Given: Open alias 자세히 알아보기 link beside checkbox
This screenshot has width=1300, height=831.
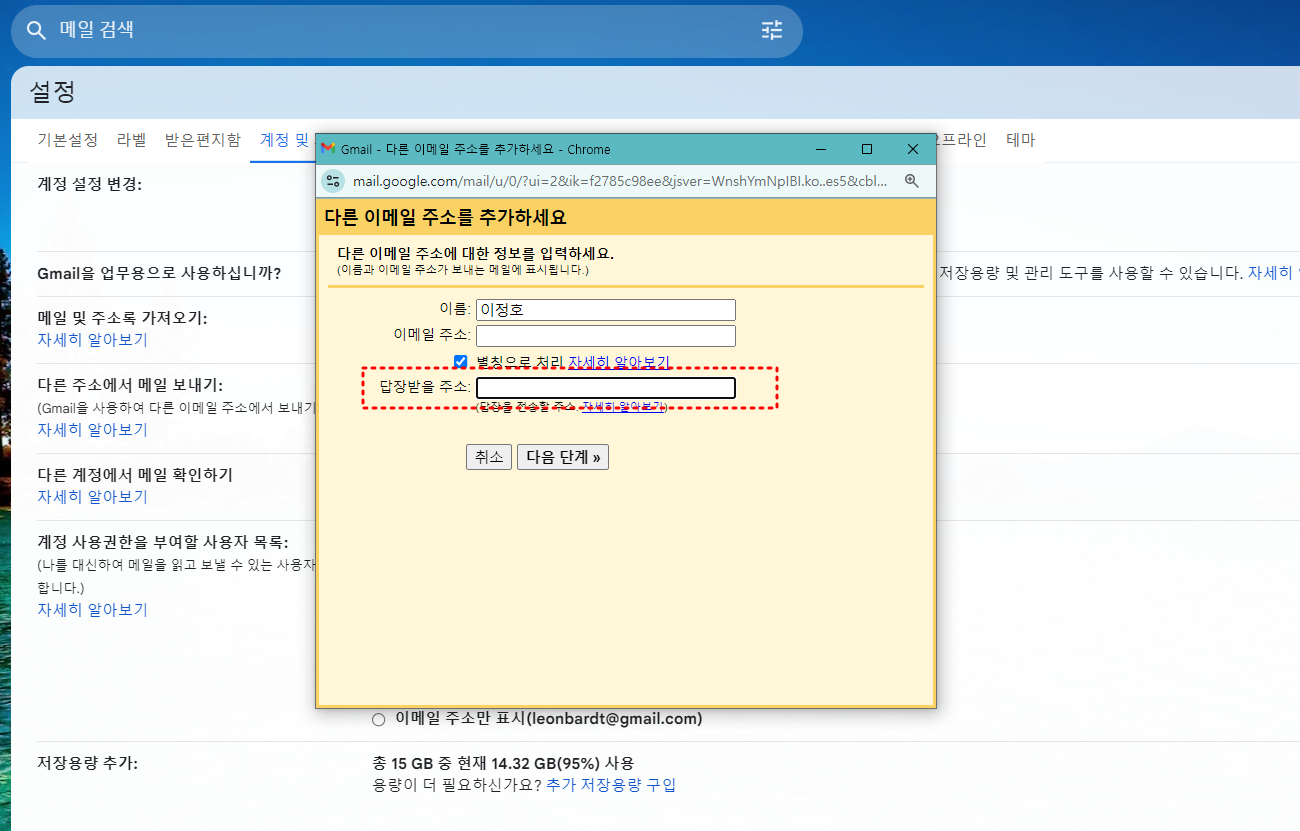Looking at the screenshot, I should [619, 362].
